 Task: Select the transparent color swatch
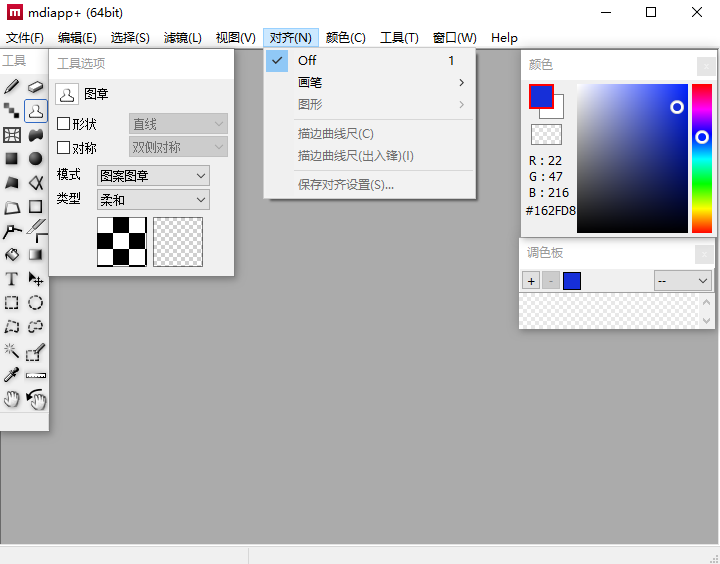pyautogui.click(x=546, y=135)
